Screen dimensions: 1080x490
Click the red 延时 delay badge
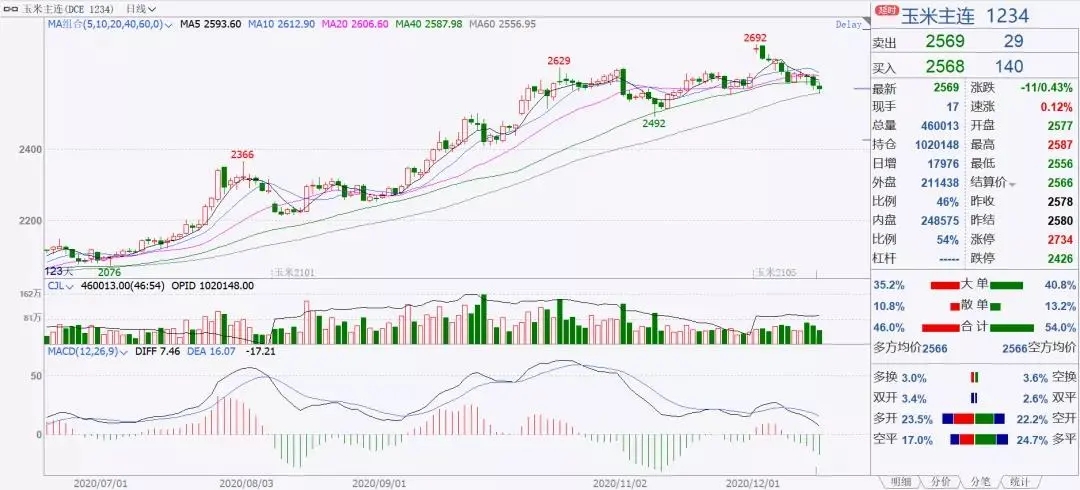pos(886,10)
